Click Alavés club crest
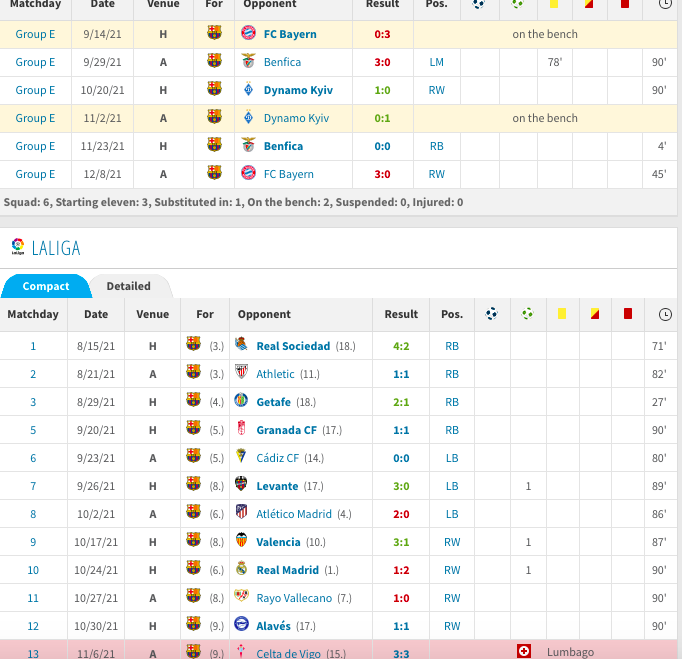 (x=241, y=624)
